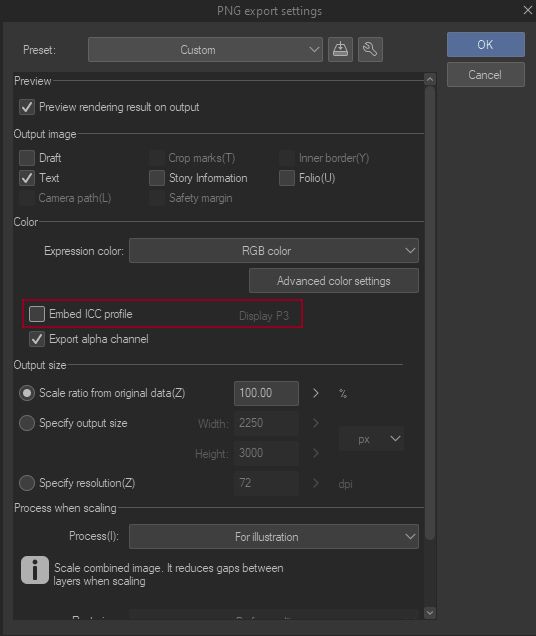Select Specify resolution(Z) radio button
Image resolution: width=536 pixels, height=636 pixels.
27,483
